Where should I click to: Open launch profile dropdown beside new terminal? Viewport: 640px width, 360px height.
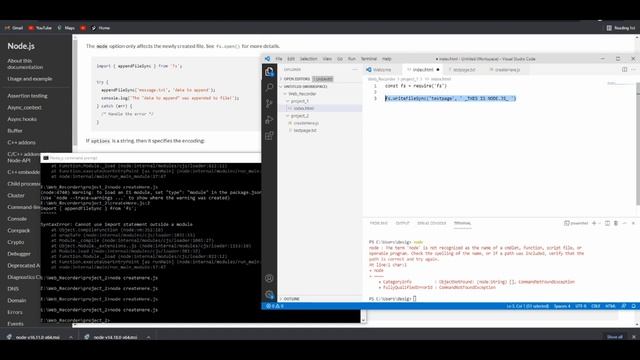pyautogui.click(x=599, y=223)
